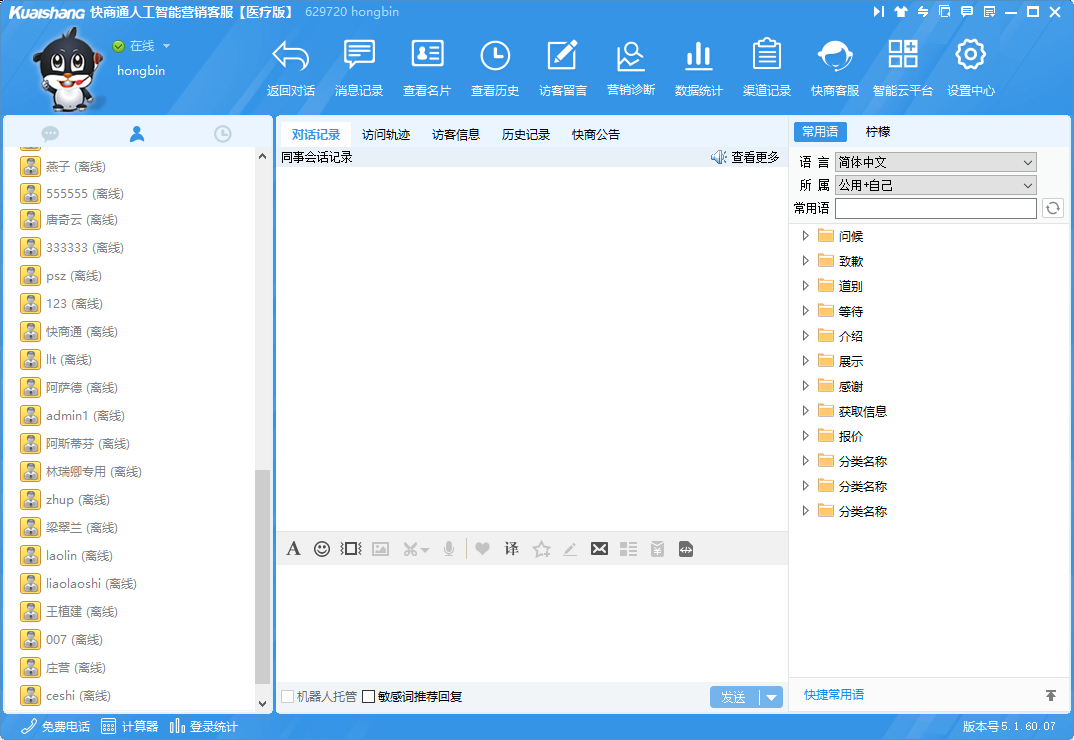Switch to the 历史记录 tab

(526, 135)
